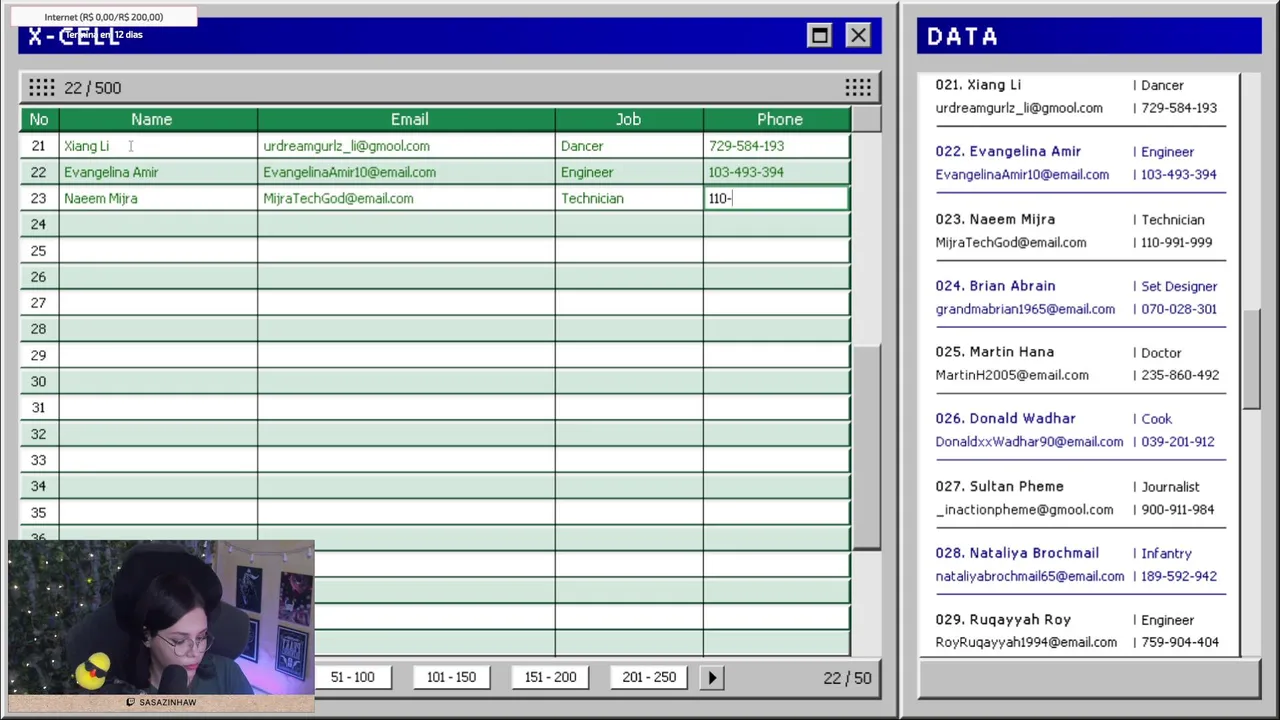Click entry 025. Martin Hana in Data panel

[994, 352]
